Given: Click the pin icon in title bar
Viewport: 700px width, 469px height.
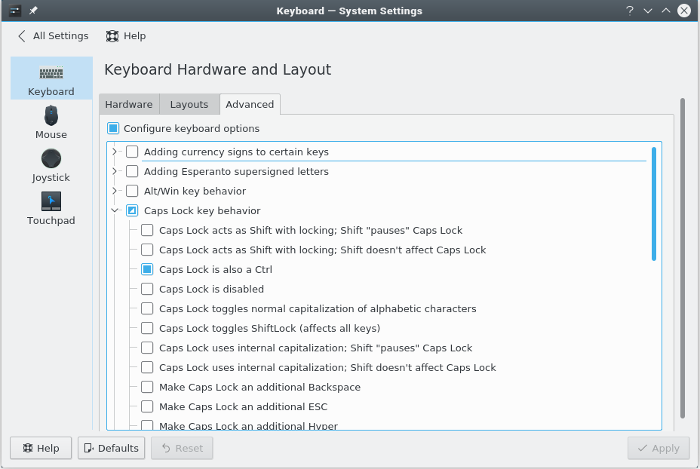Looking at the screenshot, I should (x=33, y=11).
